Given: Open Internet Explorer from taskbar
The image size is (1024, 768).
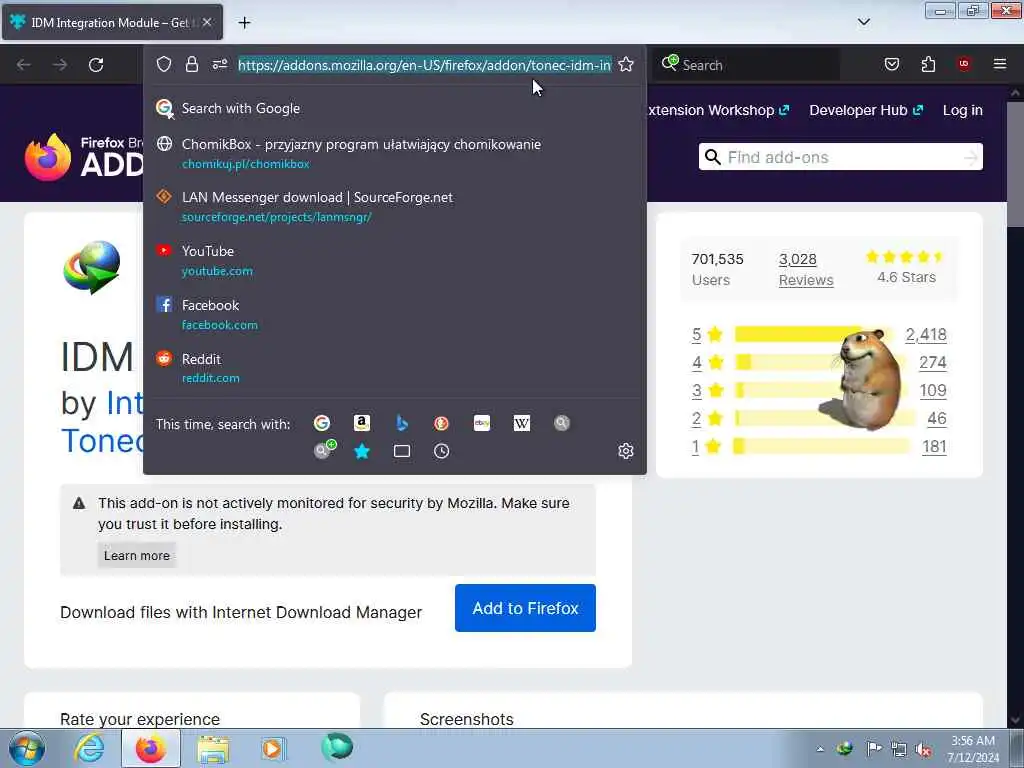Looking at the screenshot, I should pyautogui.click(x=89, y=748).
